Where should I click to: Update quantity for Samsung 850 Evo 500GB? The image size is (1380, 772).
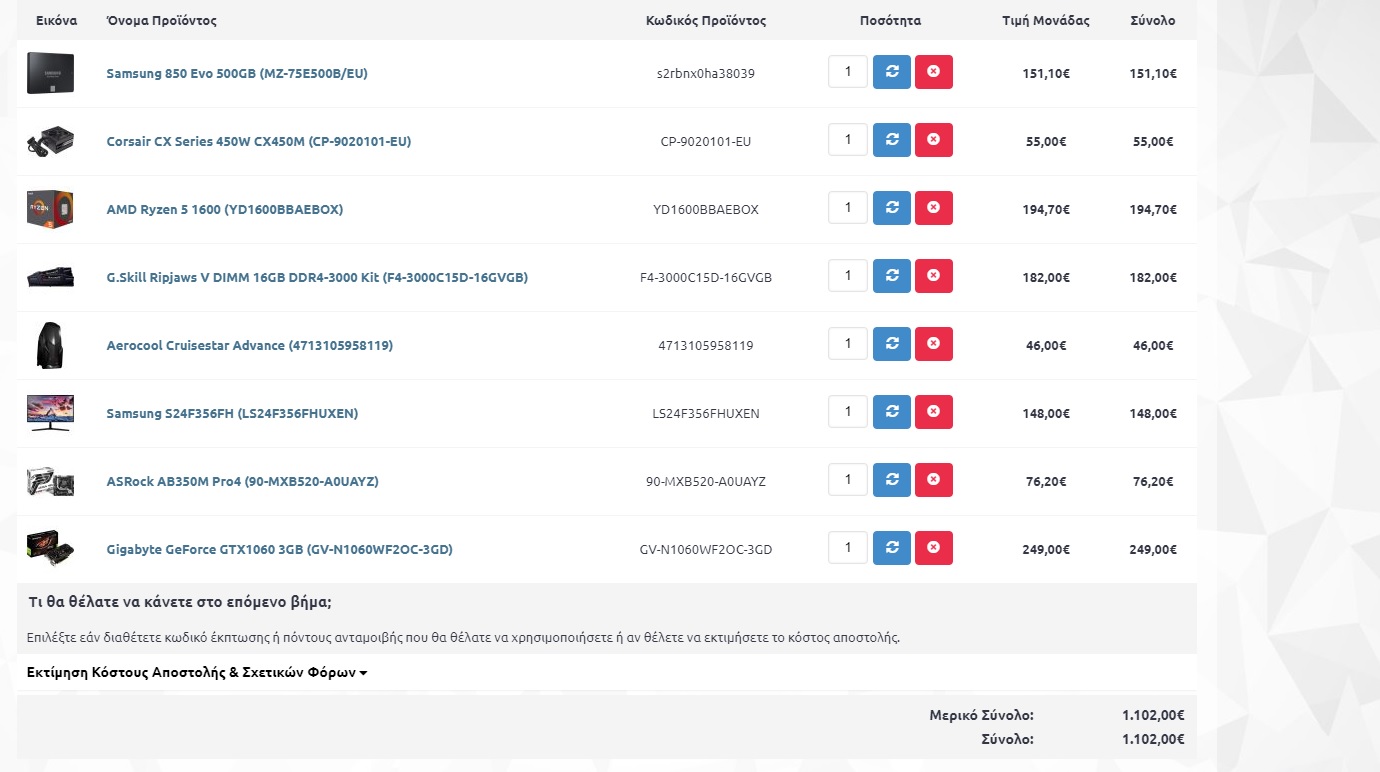point(892,72)
